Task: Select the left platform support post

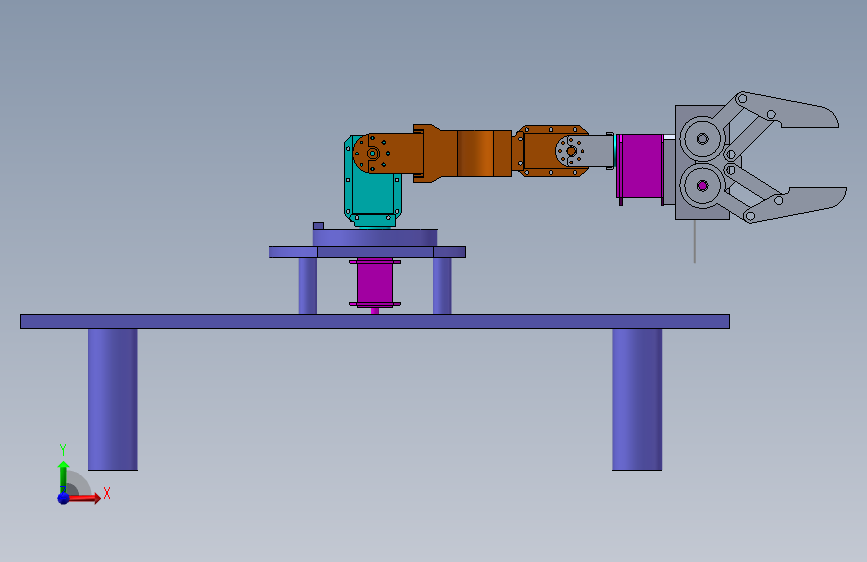Action: pos(307,286)
